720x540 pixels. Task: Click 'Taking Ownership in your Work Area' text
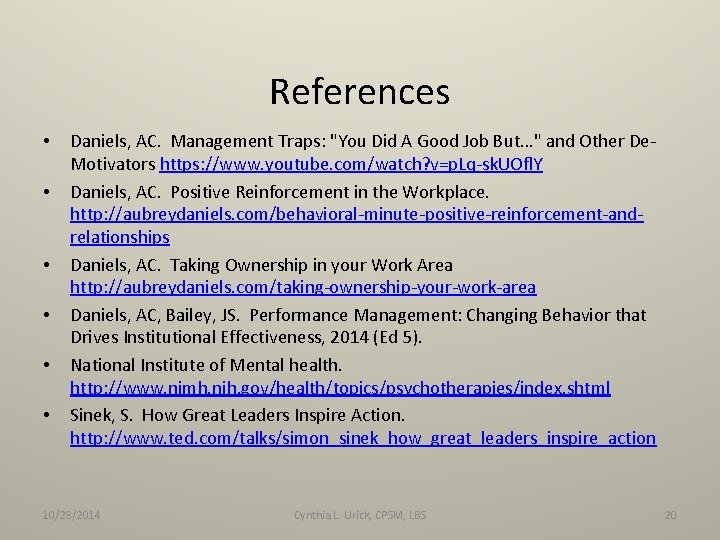[311, 265]
